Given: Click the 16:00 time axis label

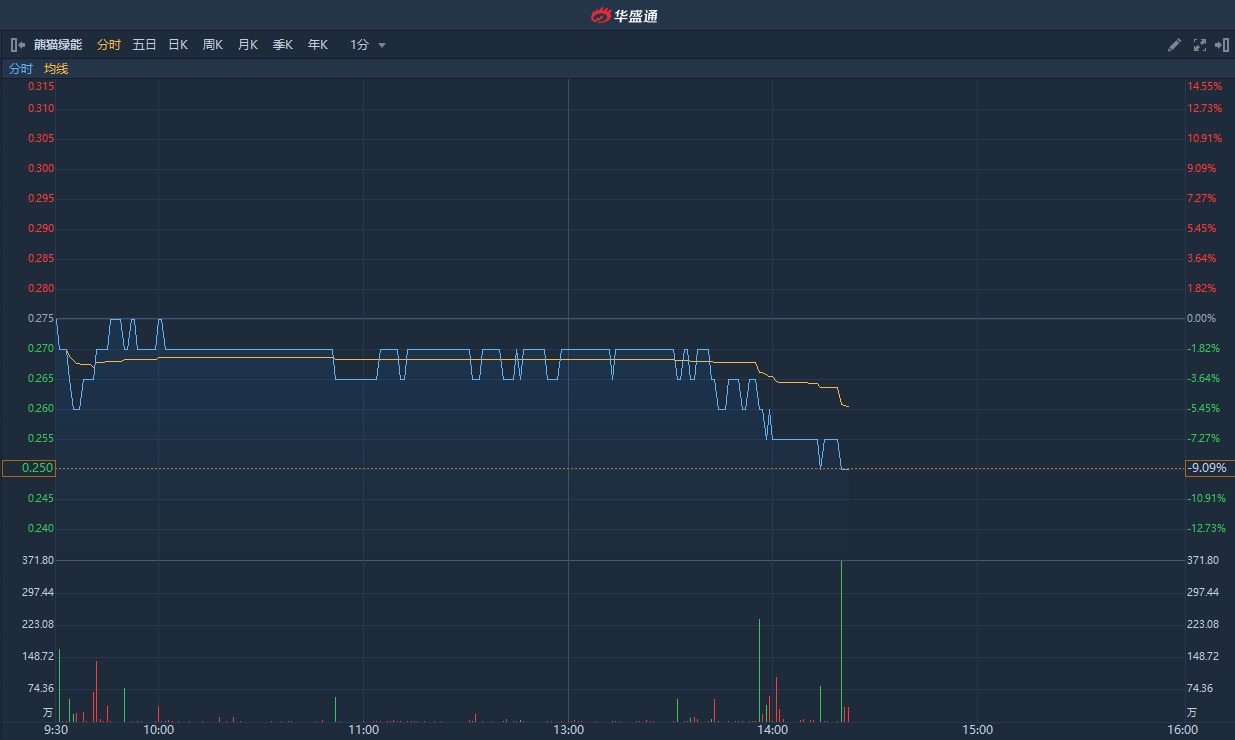Looking at the screenshot, I should (1181, 730).
